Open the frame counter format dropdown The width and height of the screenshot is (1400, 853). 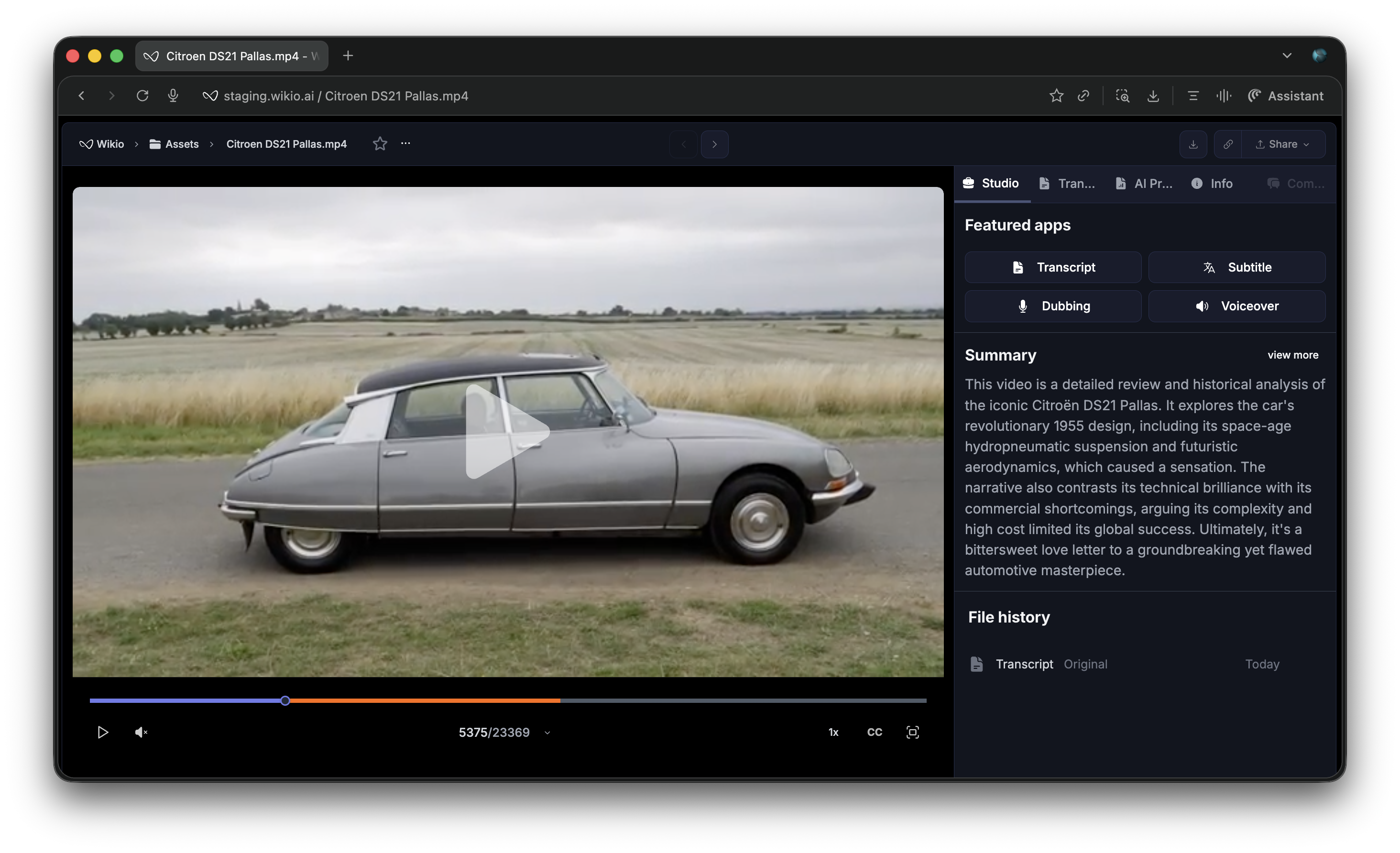click(547, 733)
